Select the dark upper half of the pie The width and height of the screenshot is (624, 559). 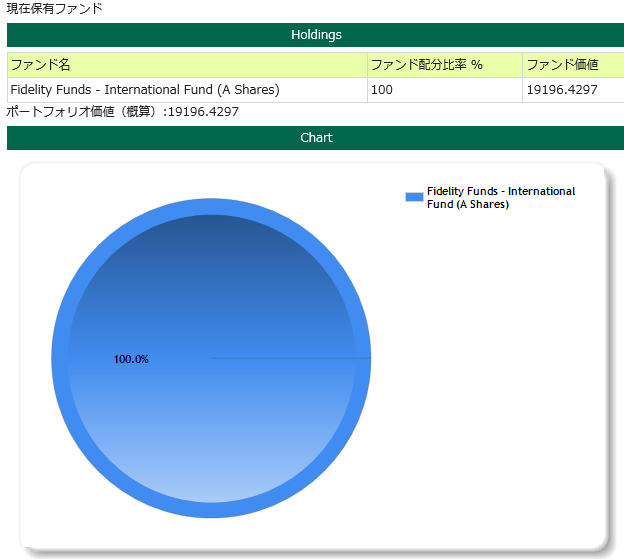[x=211, y=280]
